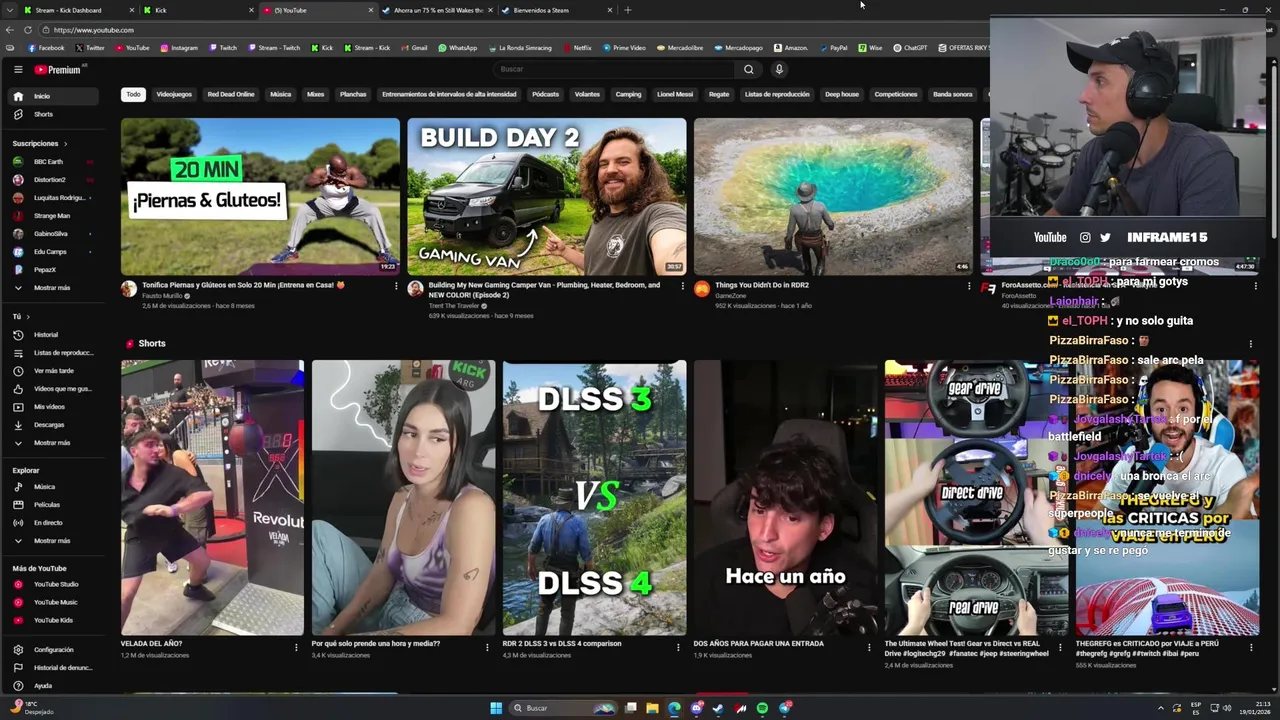Click the browser reload button

click(27, 30)
